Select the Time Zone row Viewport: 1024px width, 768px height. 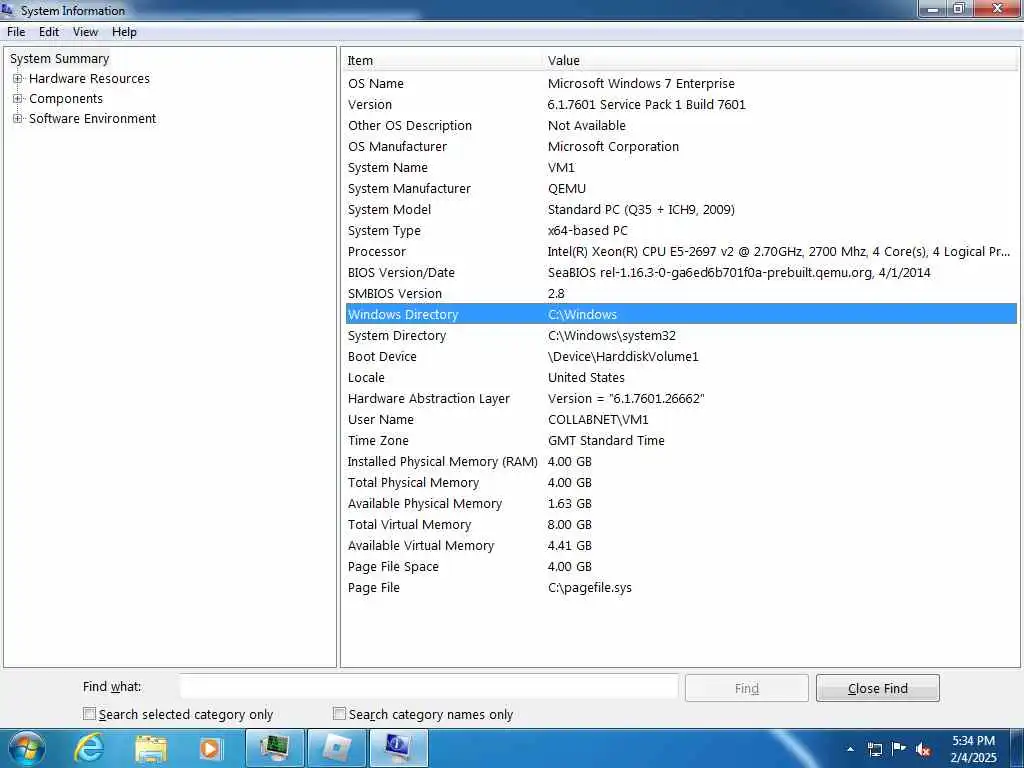tap(681, 440)
